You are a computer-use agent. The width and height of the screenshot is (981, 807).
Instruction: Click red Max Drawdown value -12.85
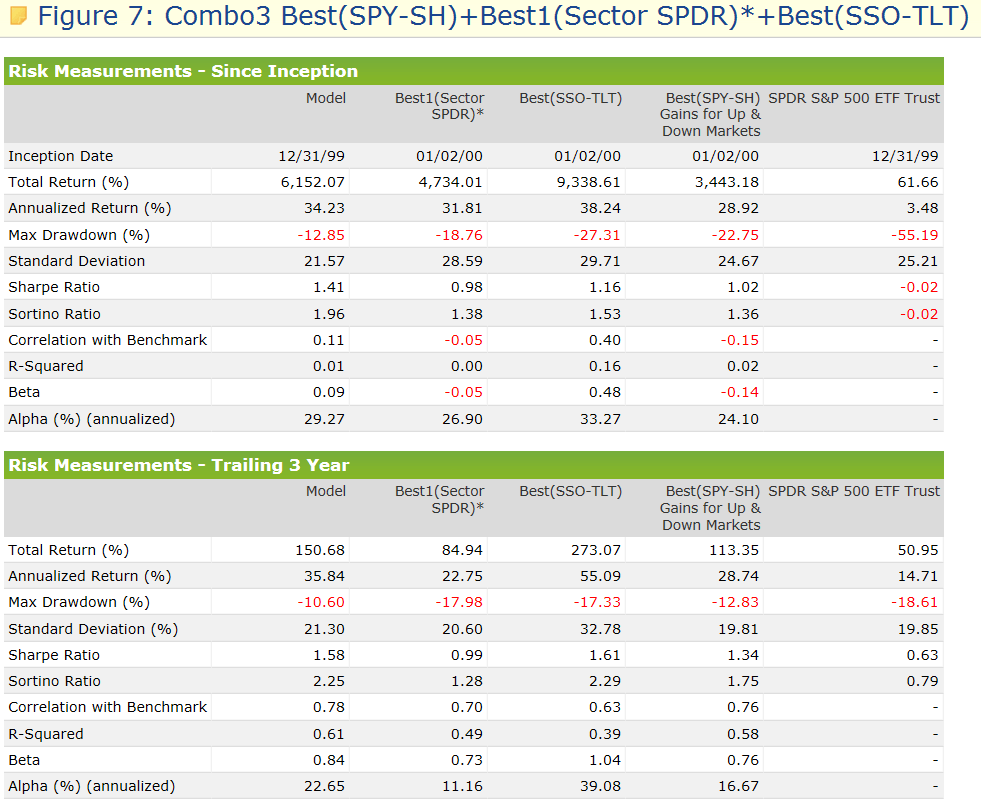coord(321,235)
